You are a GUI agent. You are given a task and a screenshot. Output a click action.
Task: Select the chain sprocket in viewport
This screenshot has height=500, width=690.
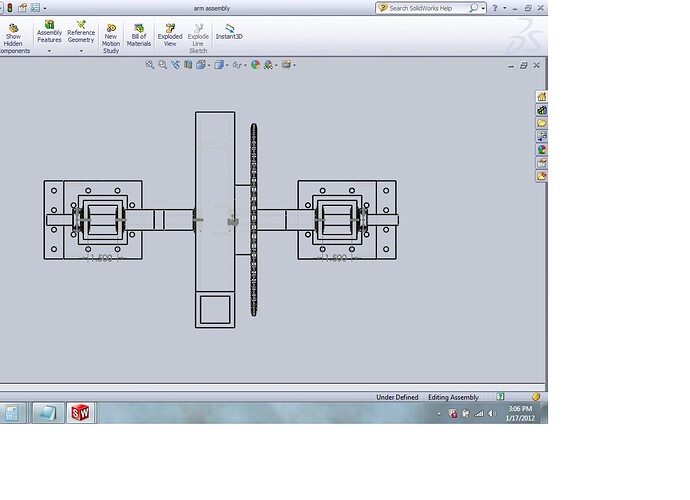(253, 219)
